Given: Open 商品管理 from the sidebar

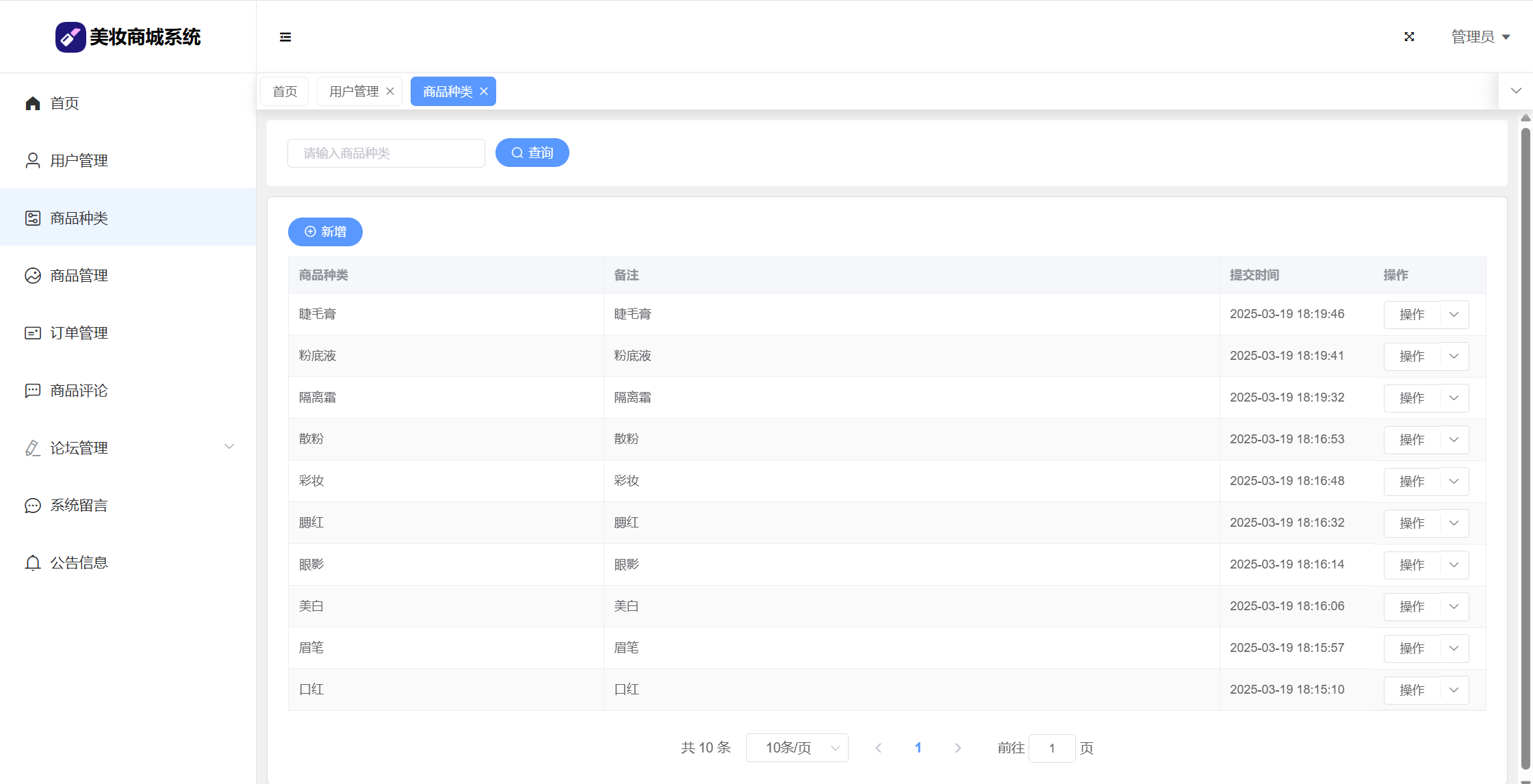Looking at the screenshot, I should [x=79, y=276].
